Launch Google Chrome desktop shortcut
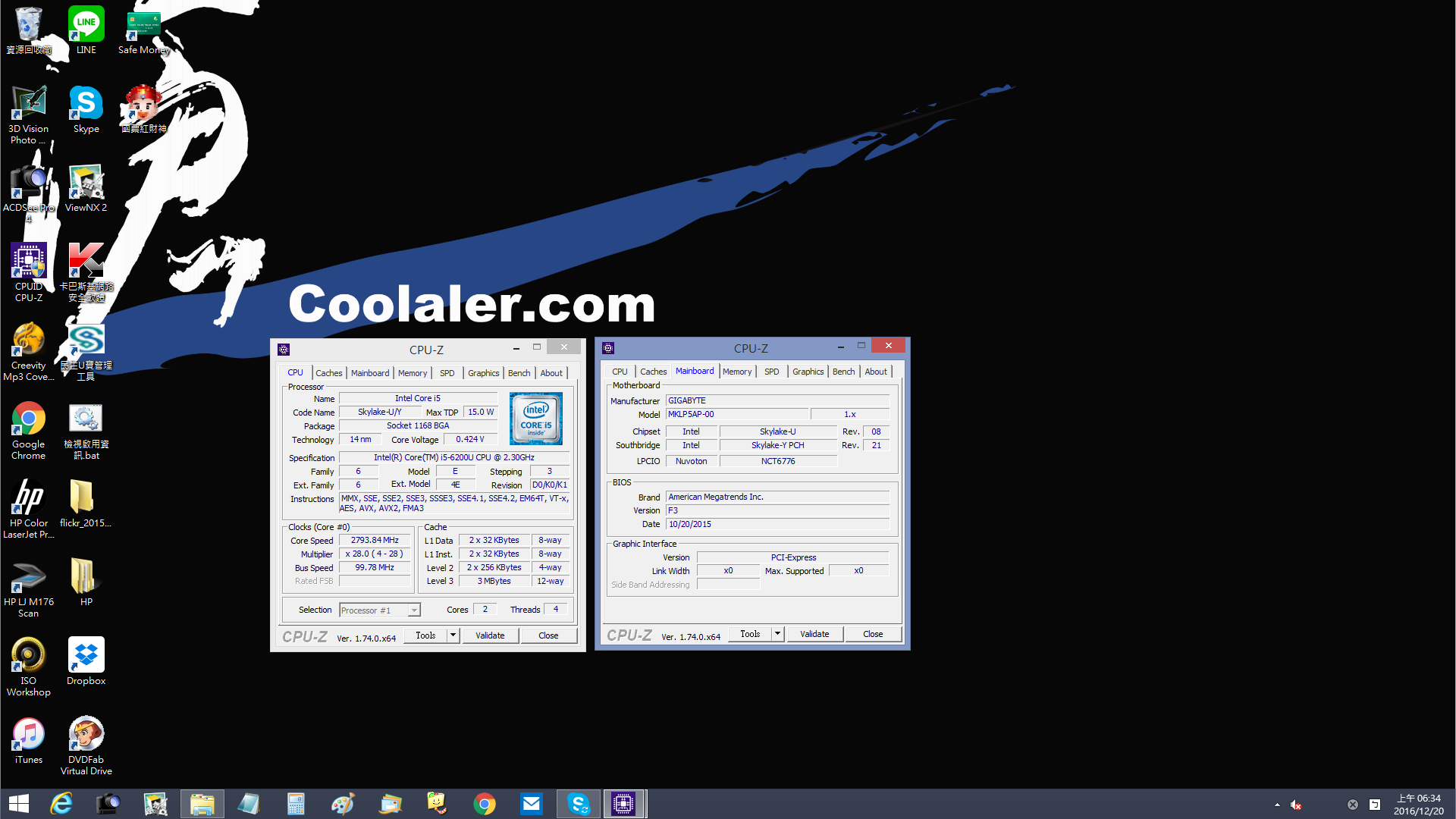 point(29,431)
